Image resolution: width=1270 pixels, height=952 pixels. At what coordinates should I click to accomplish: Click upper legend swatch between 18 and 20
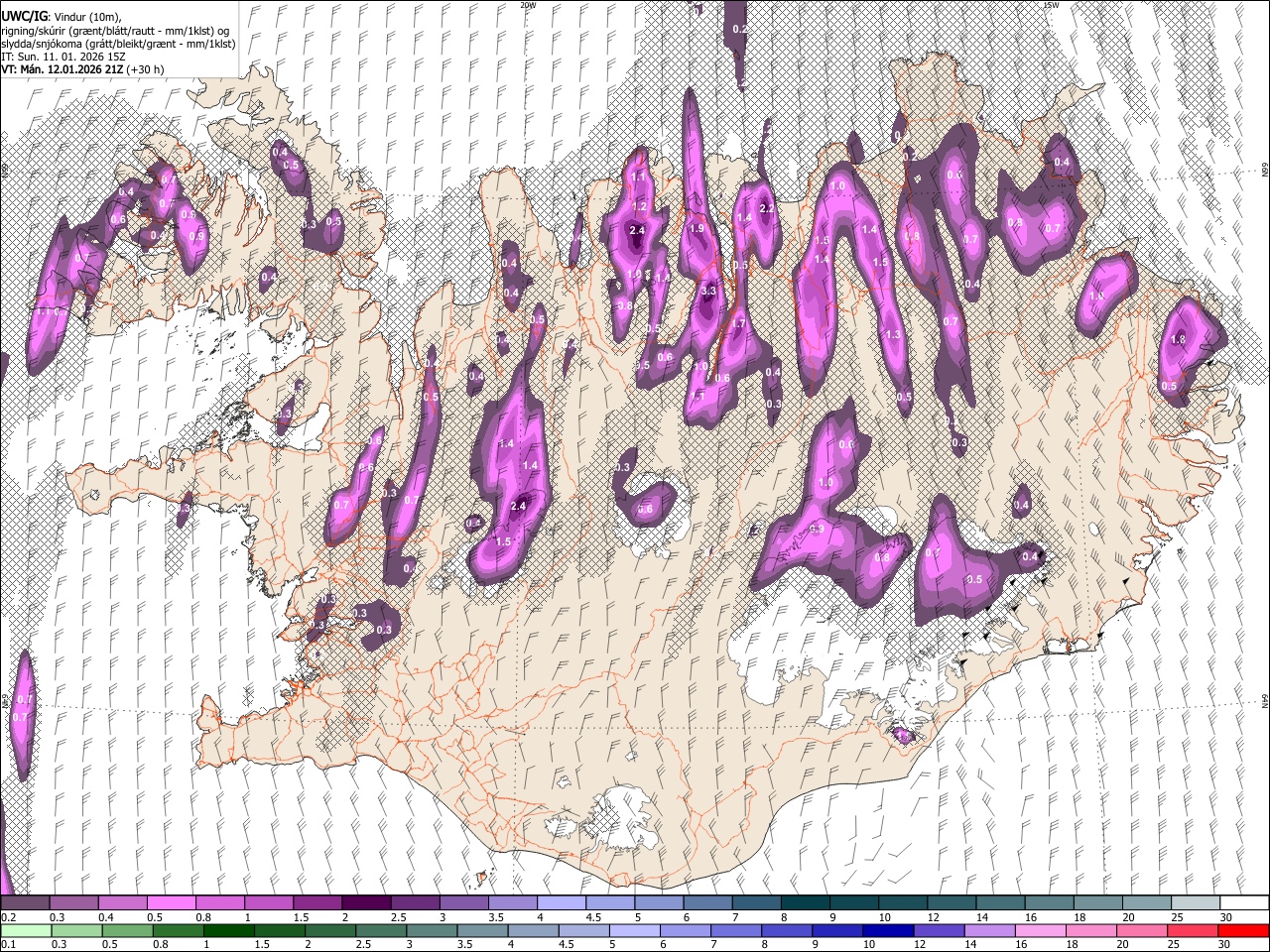click(x=1096, y=903)
